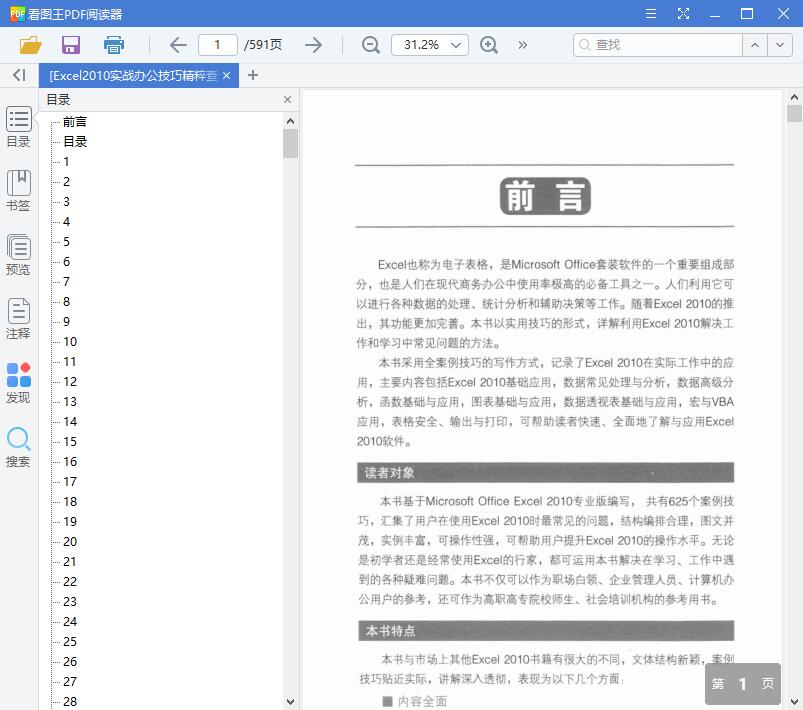This screenshot has height=710, width=803.
Task: Find next search result down arrow
Action: tap(779, 45)
